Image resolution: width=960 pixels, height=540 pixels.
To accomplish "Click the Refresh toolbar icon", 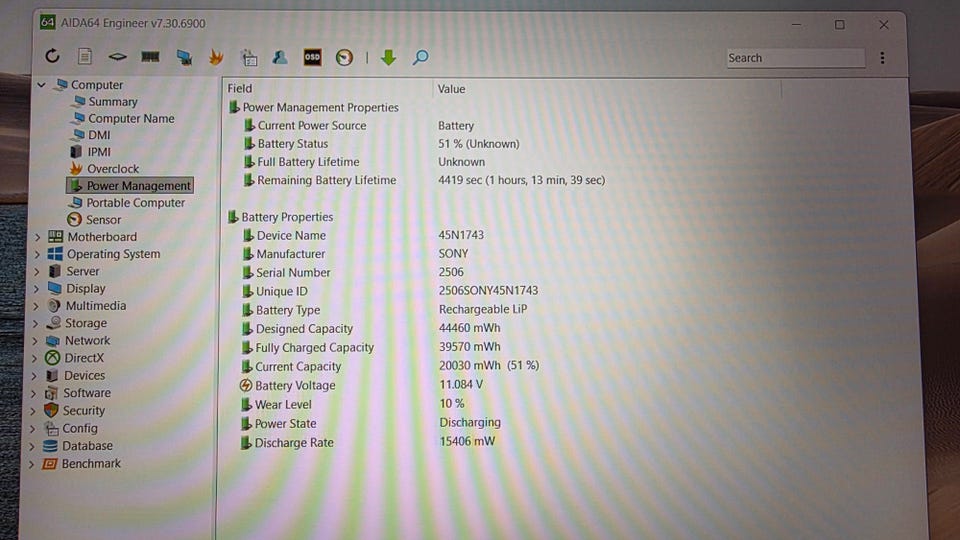I will [53, 56].
